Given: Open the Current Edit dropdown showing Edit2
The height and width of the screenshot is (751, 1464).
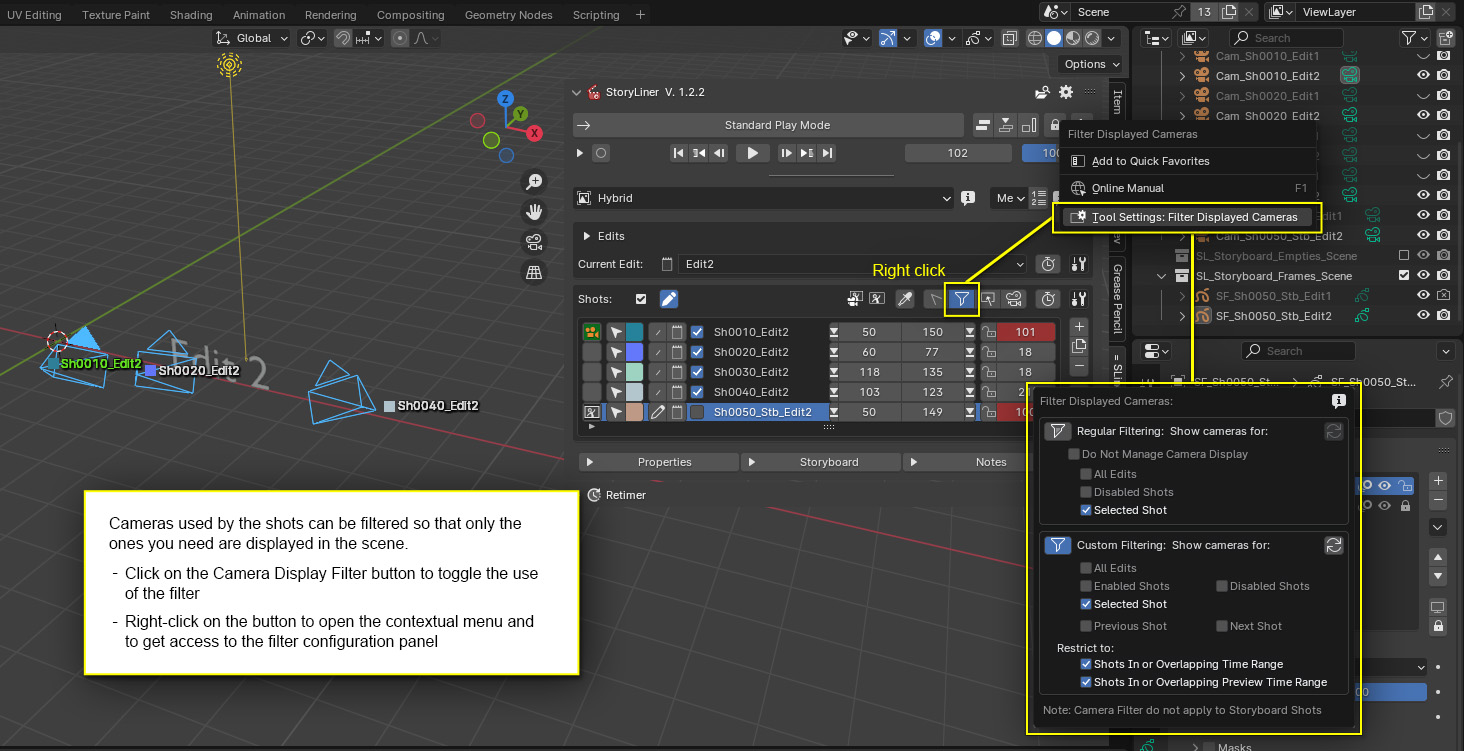Looking at the screenshot, I should tap(850, 265).
